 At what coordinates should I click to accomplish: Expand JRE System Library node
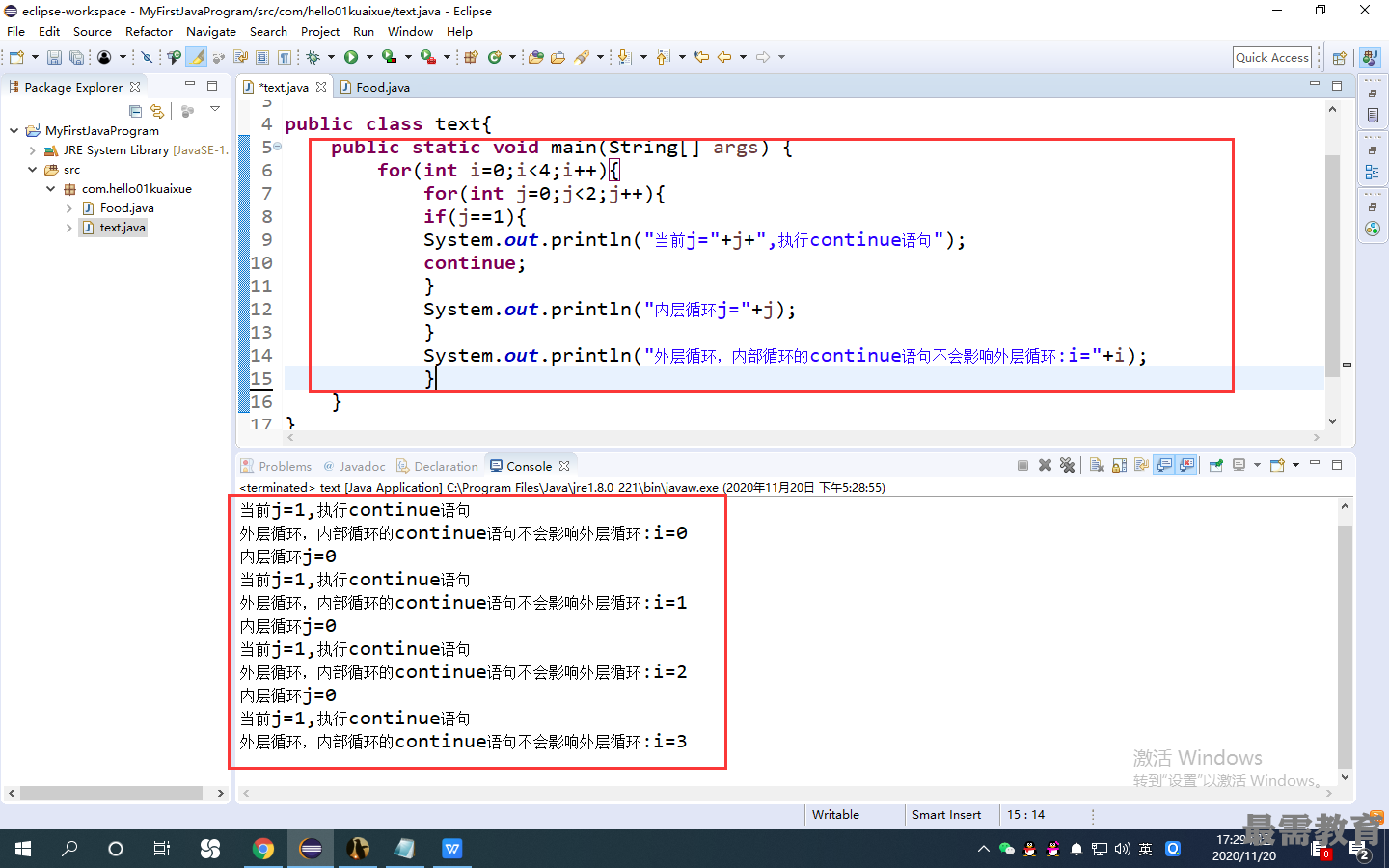point(32,150)
